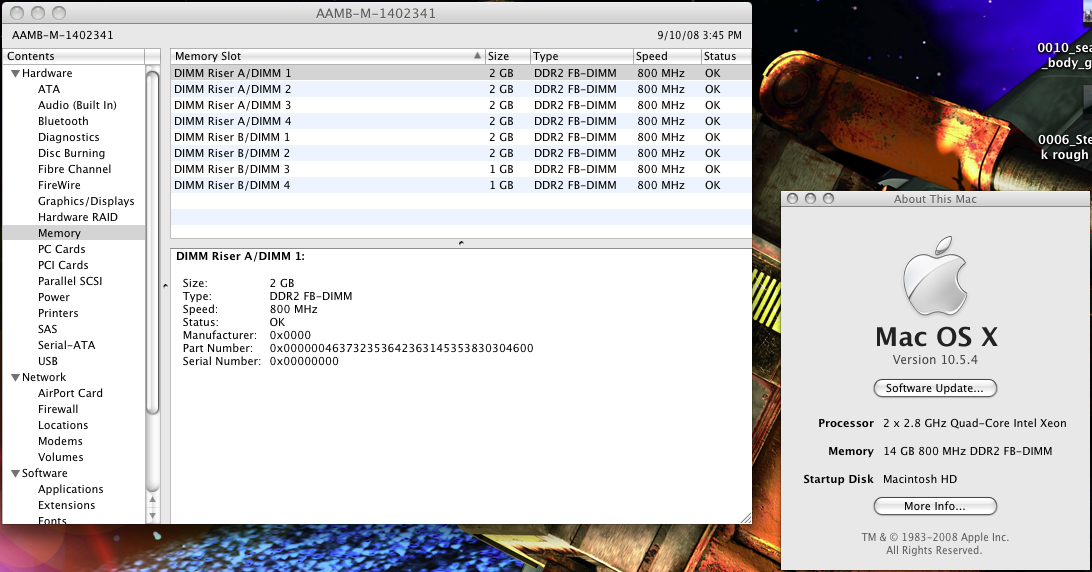Select Parallel SCSI entry
Image resolution: width=1092 pixels, height=572 pixels.
pos(70,281)
